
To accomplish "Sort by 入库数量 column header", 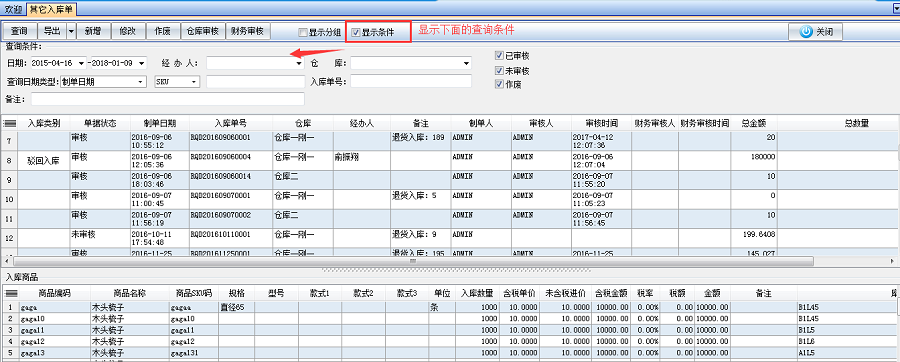I will 478,293.
